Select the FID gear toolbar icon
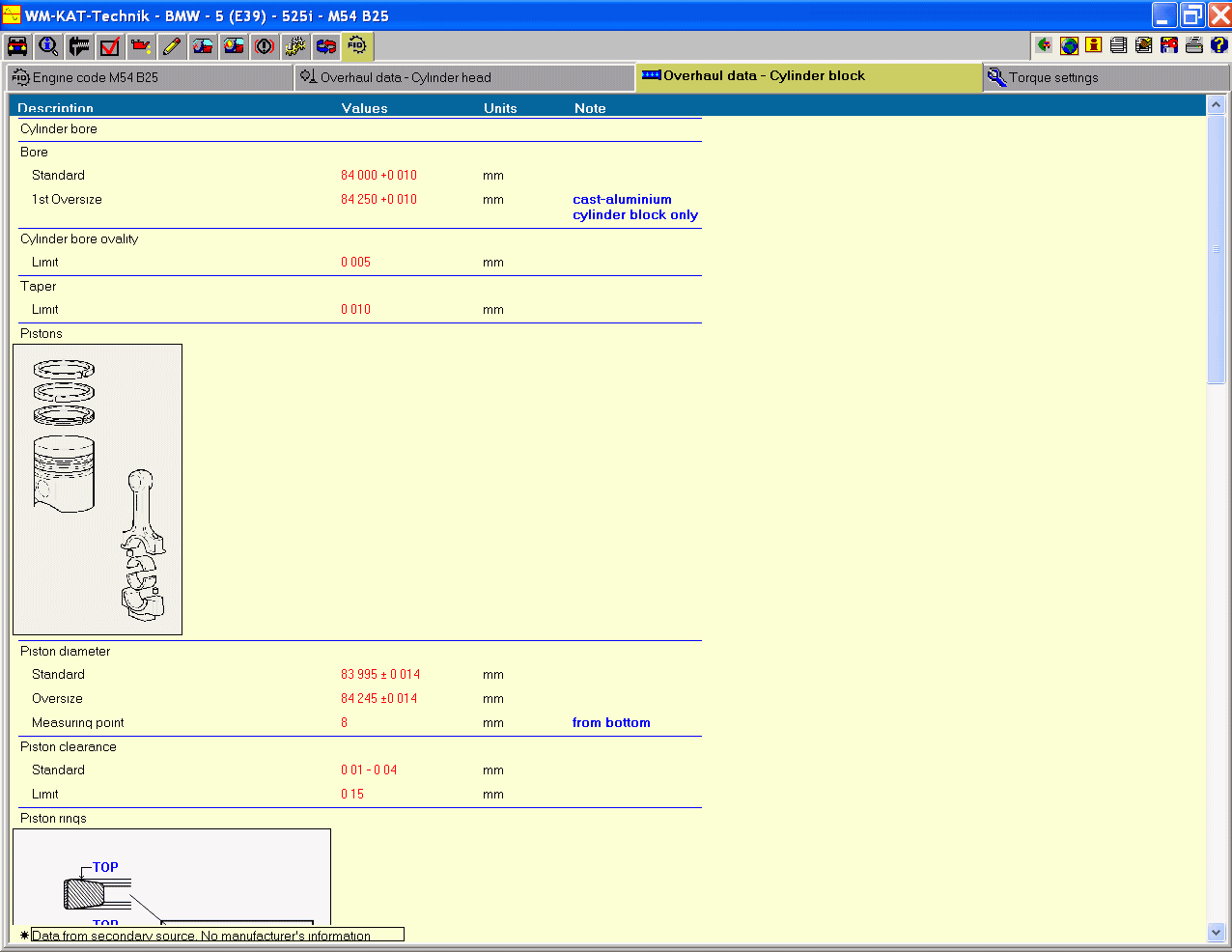The width and height of the screenshot is (1232, 952). [x=357, y=46]
